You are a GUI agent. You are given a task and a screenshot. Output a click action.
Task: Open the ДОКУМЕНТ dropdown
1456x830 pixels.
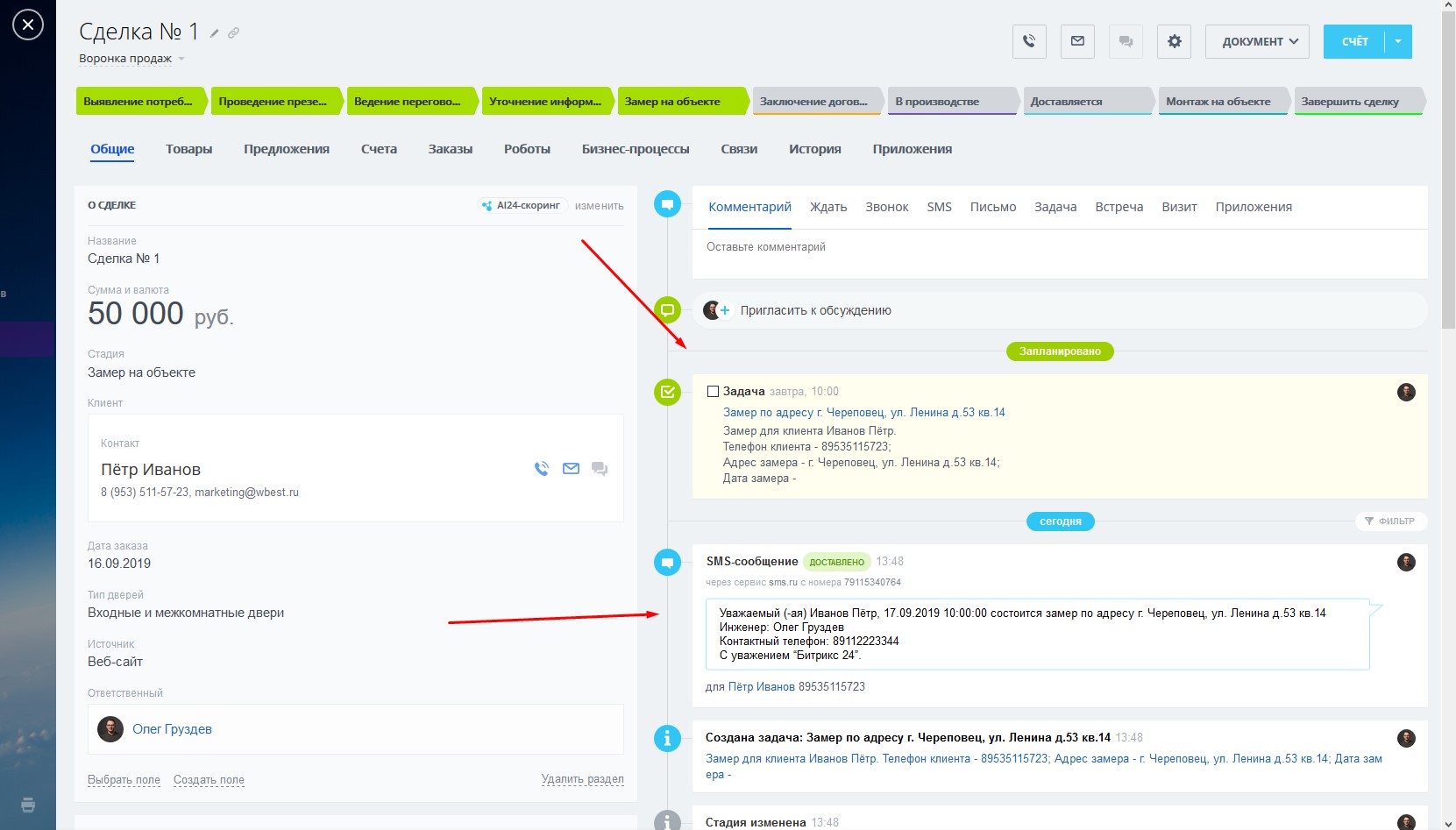pyautogui.click(x=1257, y=41)
